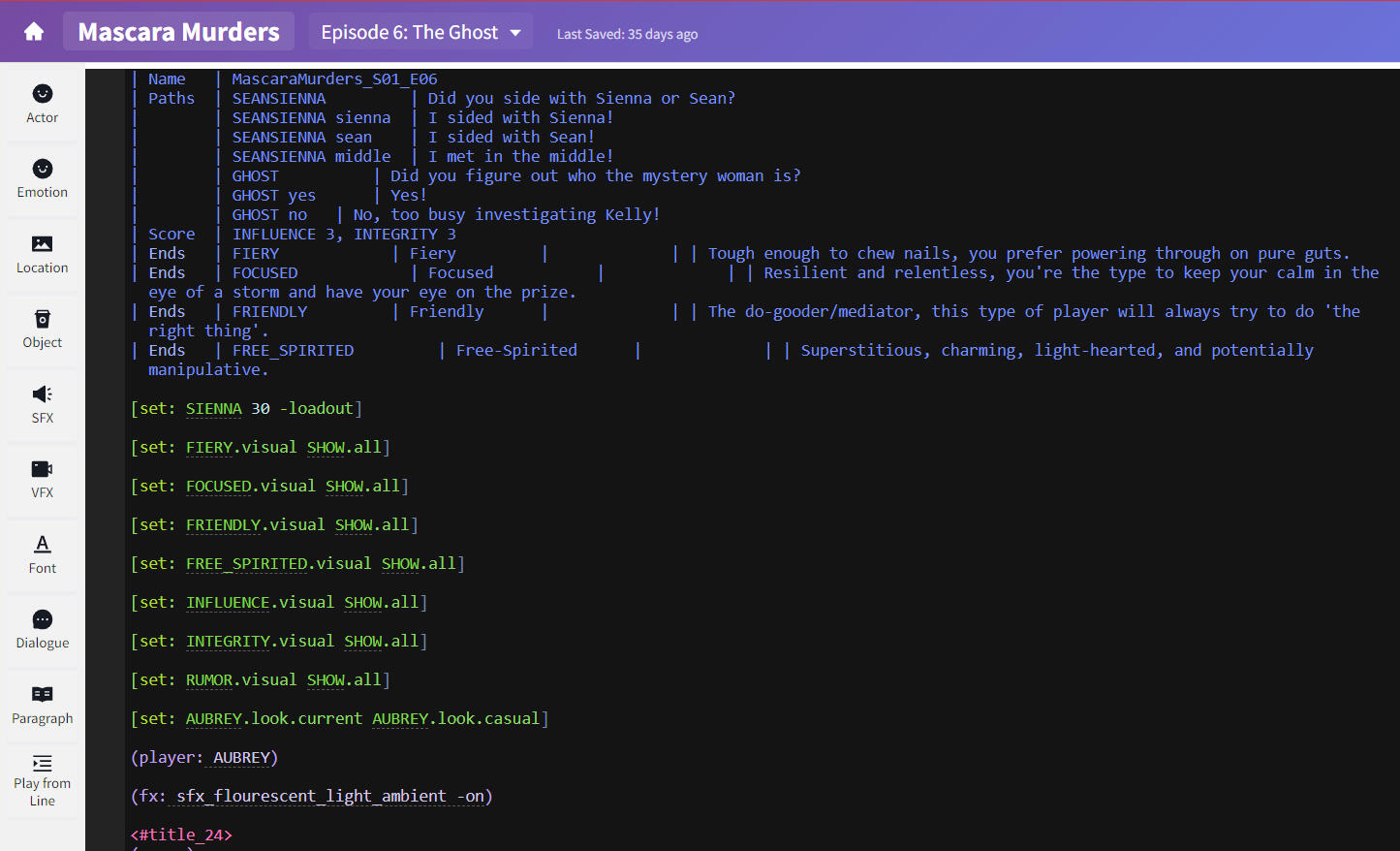This screenshot has width=1400, height=851.
Task: Click the RUMOR.visual set line
Action: coord(260,679)
